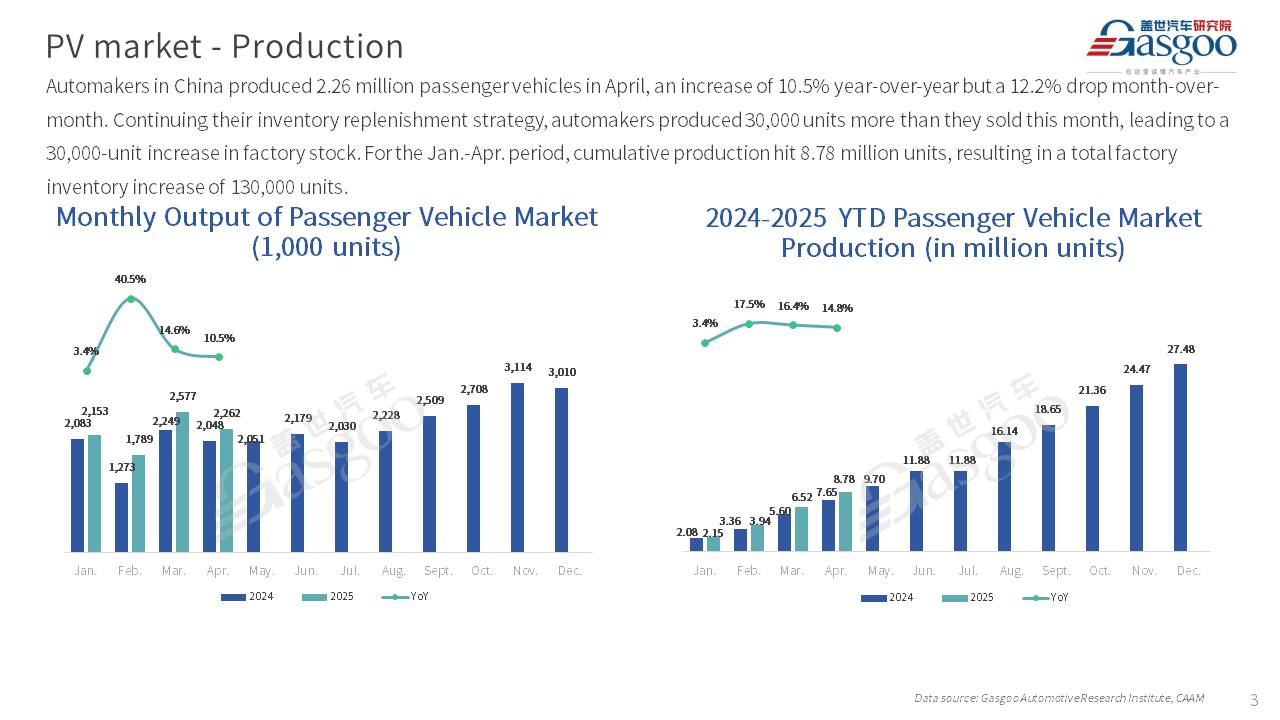Click the 2,030 July bar label
This screenshot has width=1280, height=720.
tap(342, 426)
